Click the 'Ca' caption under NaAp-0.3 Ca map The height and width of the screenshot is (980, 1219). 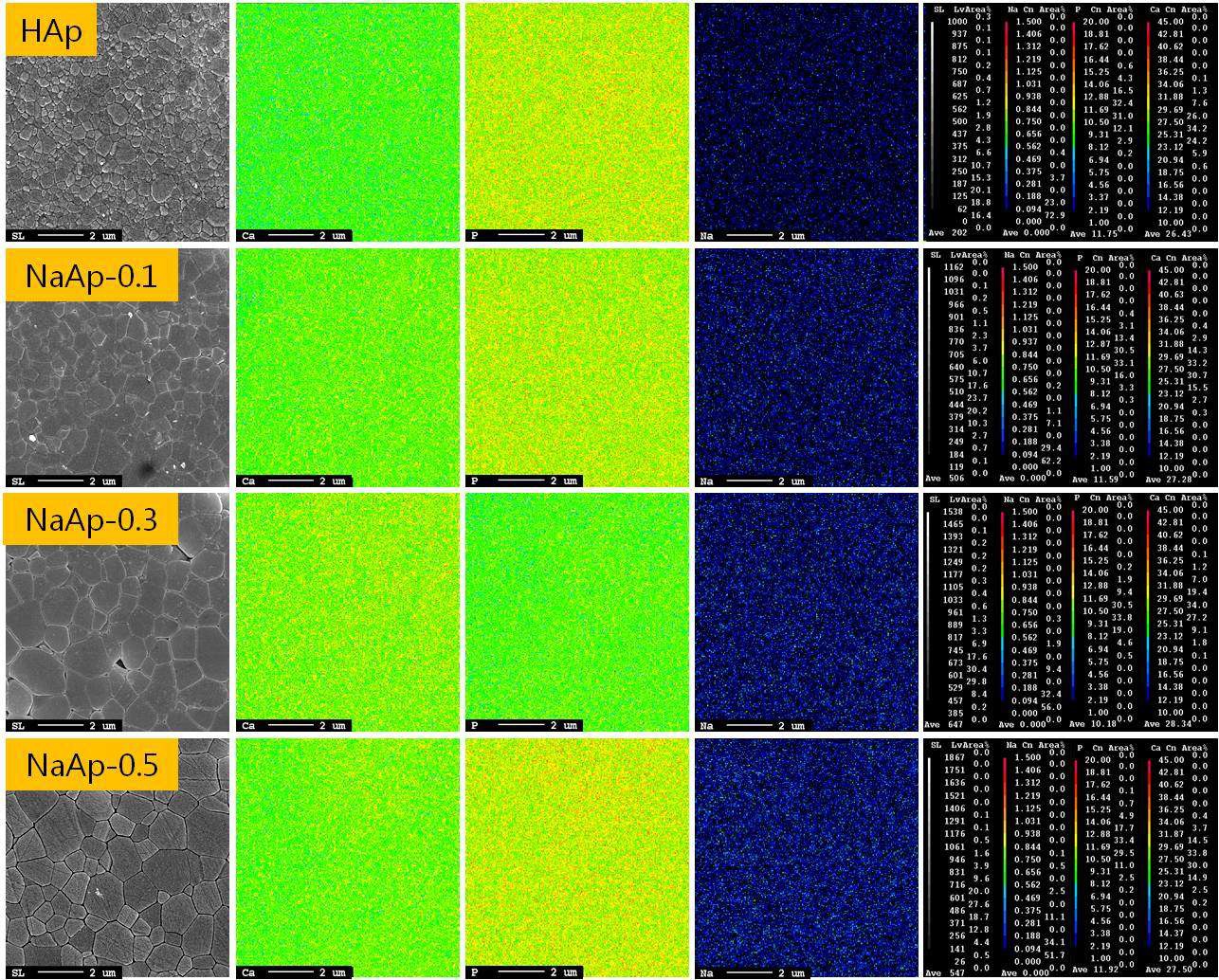248,726
